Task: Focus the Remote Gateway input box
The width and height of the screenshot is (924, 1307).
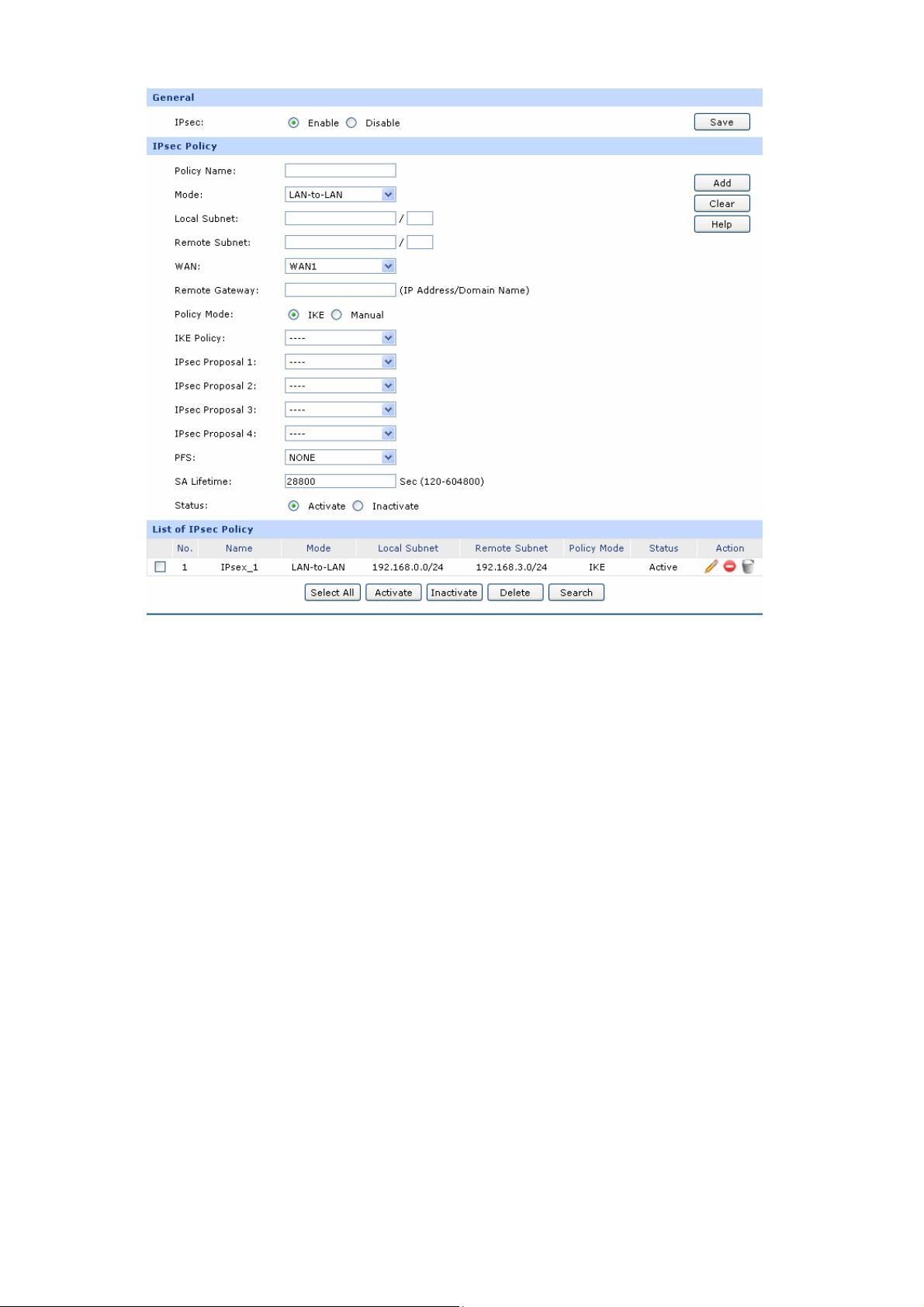Action: pyautogui.click(x=340, y=290)
